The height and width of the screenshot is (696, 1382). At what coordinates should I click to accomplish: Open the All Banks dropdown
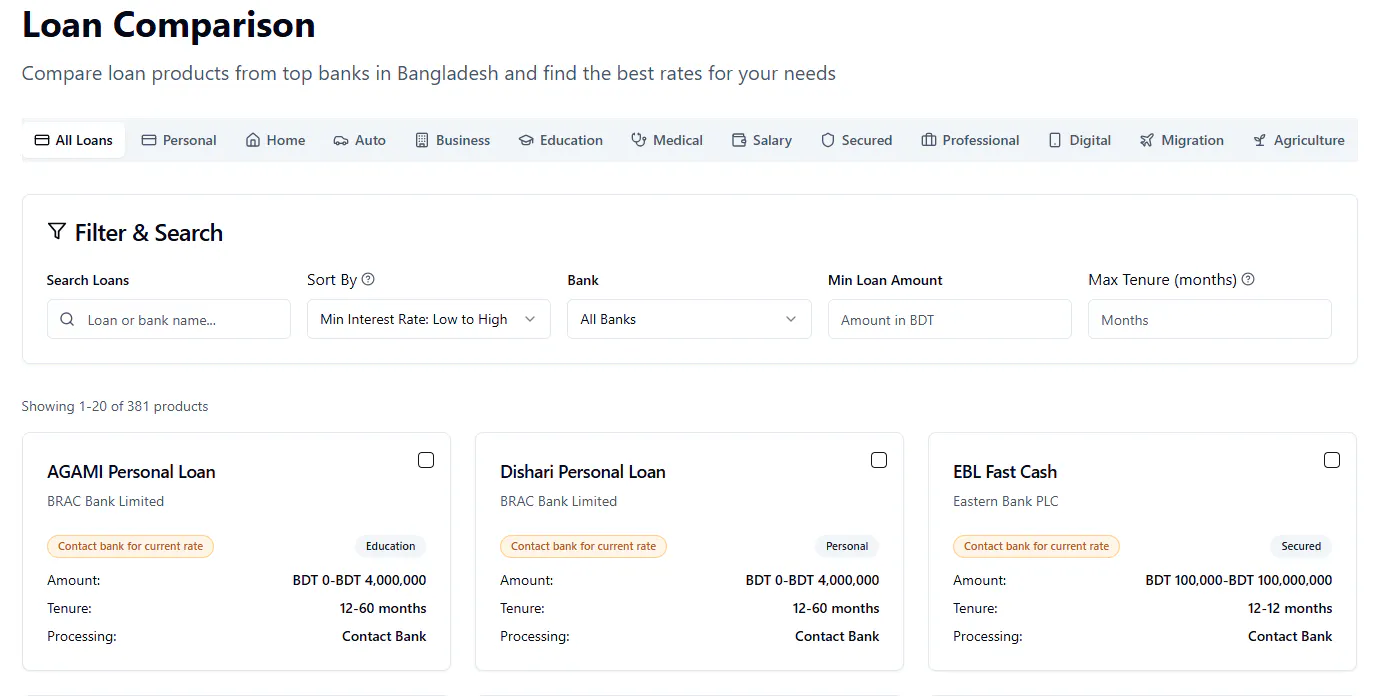point(689,319)
